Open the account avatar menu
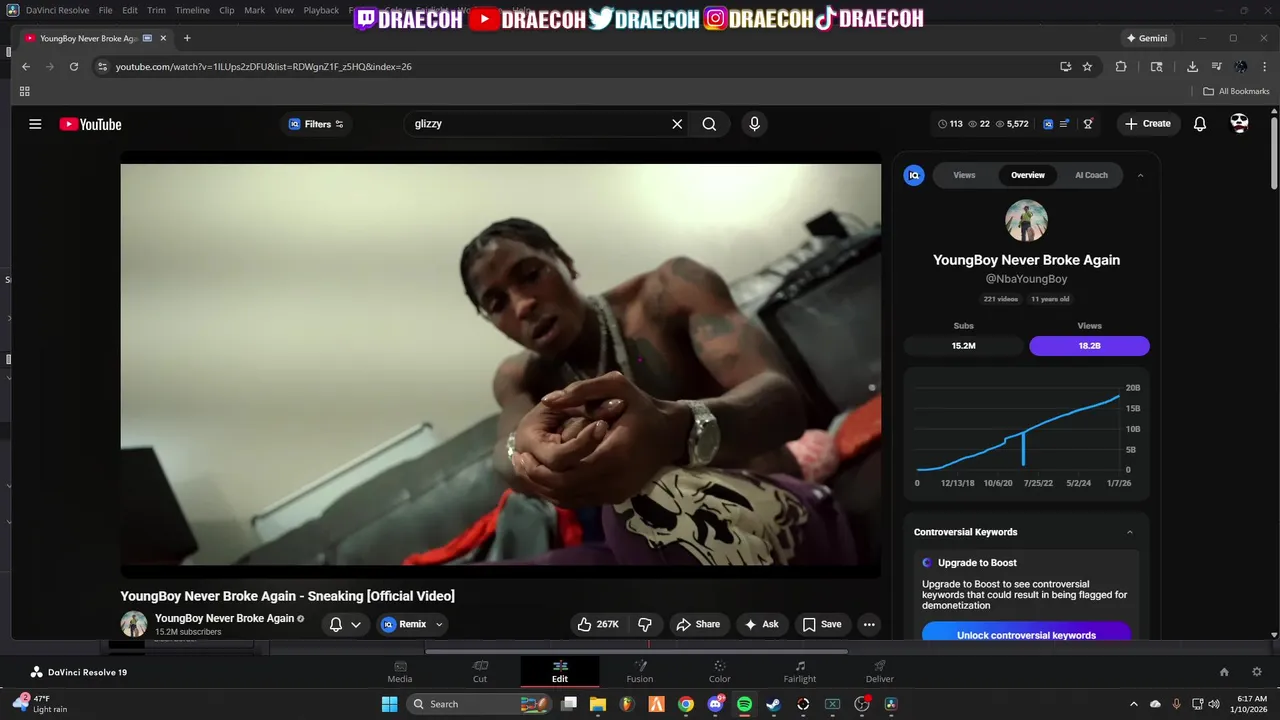The image size is (1280, 720). (1239, 123)
